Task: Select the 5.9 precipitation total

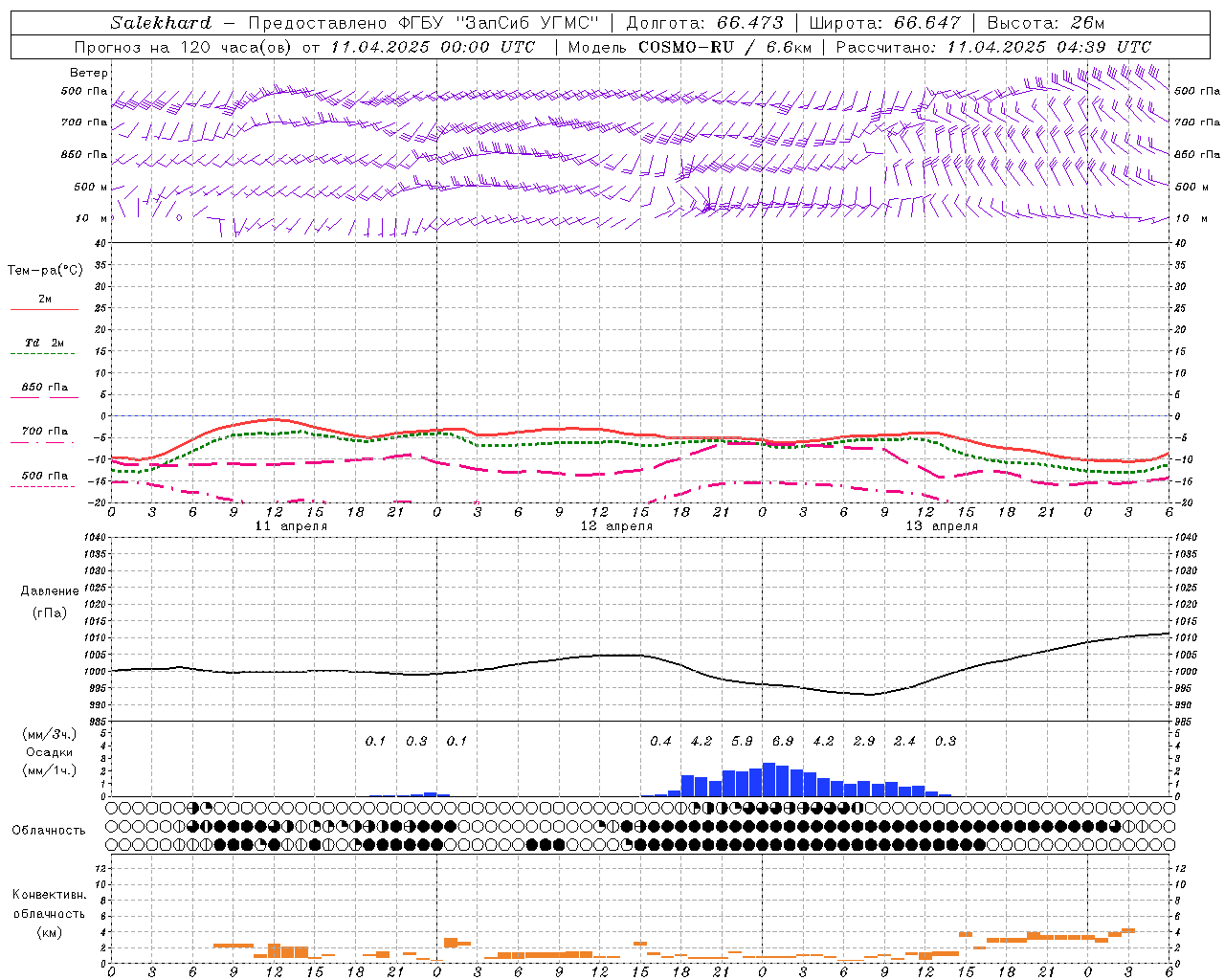Action: [x=742, y=741]
